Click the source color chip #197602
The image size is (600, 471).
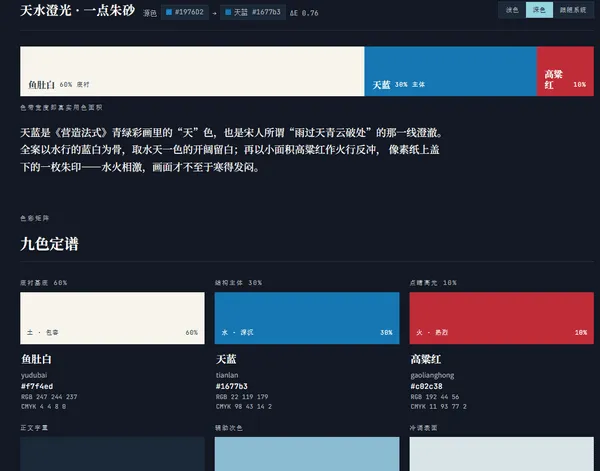tap(185, 12)
